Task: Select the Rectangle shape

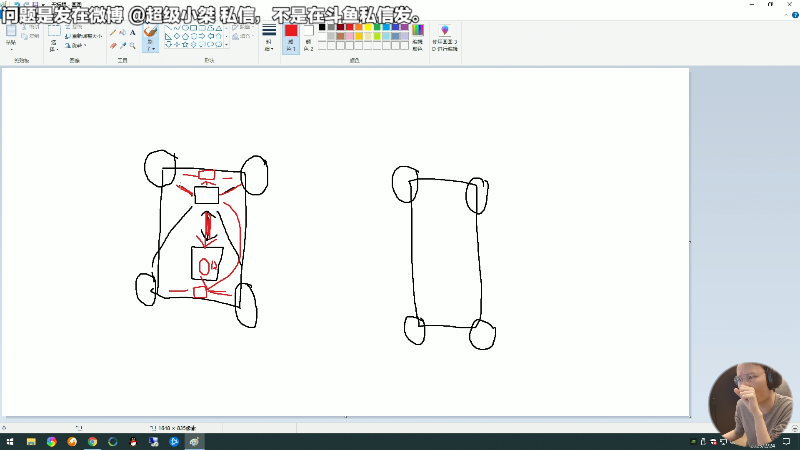Action: click(193, 28)
